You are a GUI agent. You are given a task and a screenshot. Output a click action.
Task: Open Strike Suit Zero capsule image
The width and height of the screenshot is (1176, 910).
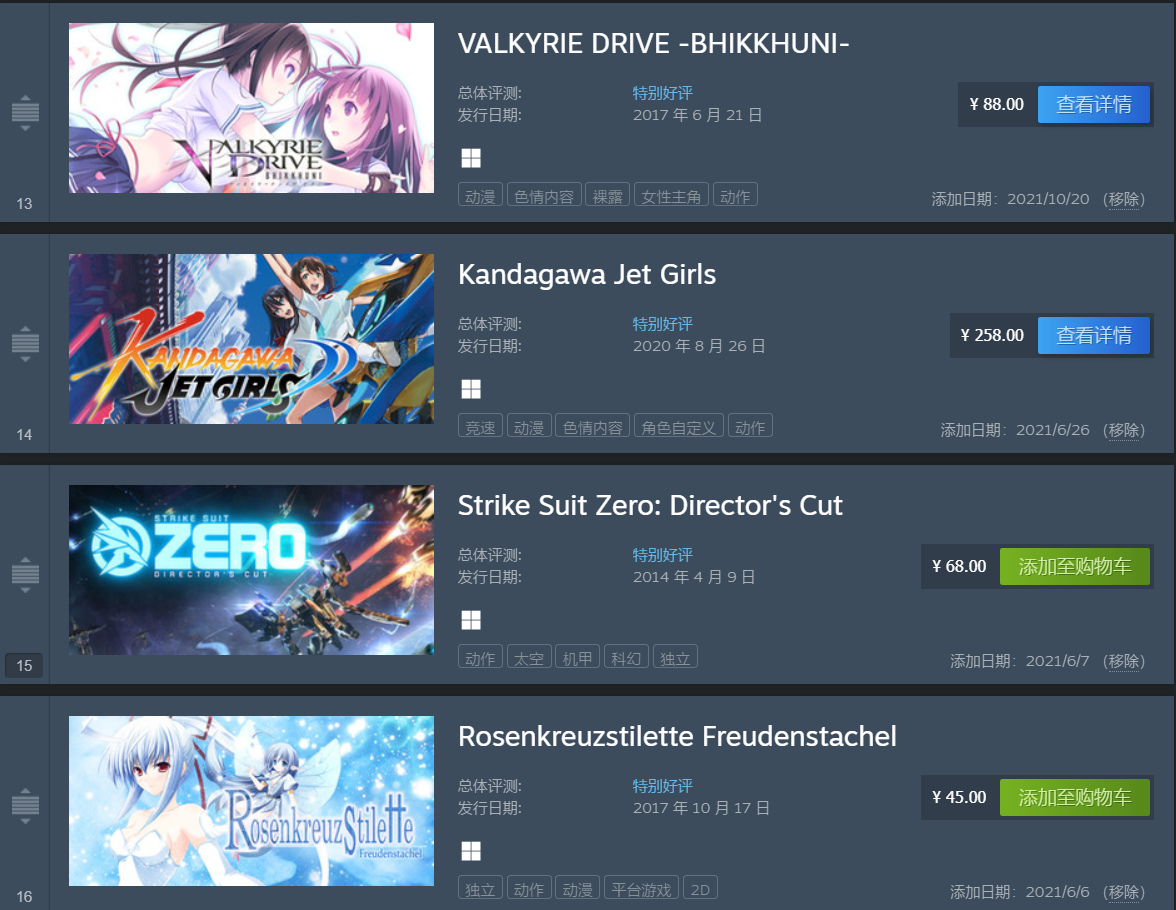click(251, 570)
